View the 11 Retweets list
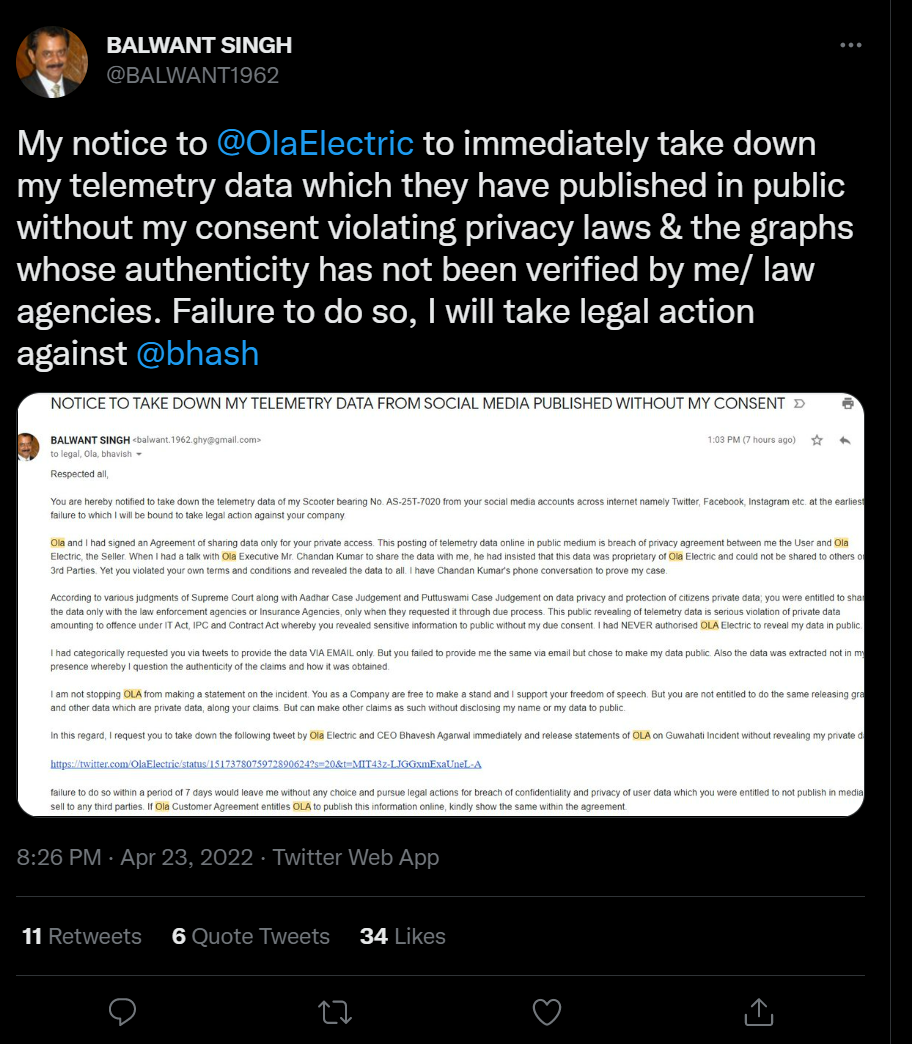The image size is (912, 1044). tap(82, 936)
